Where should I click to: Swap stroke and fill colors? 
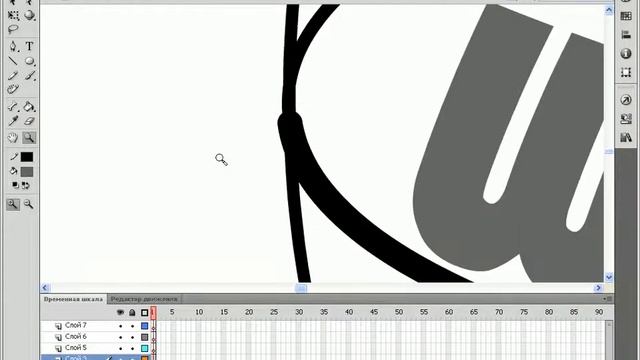[26, 185]
